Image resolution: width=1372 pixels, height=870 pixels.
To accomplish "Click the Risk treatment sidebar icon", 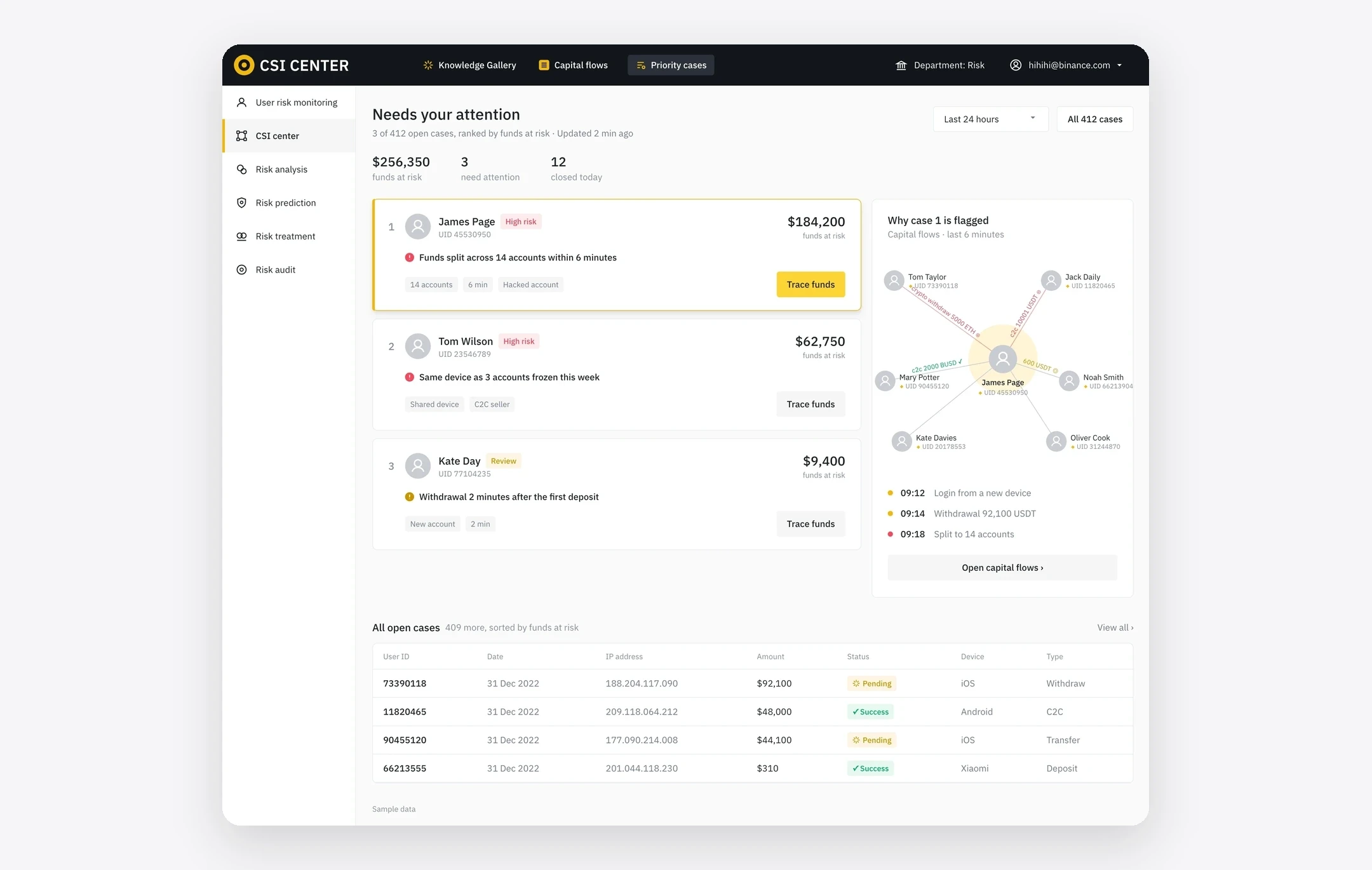I will 241,236.
